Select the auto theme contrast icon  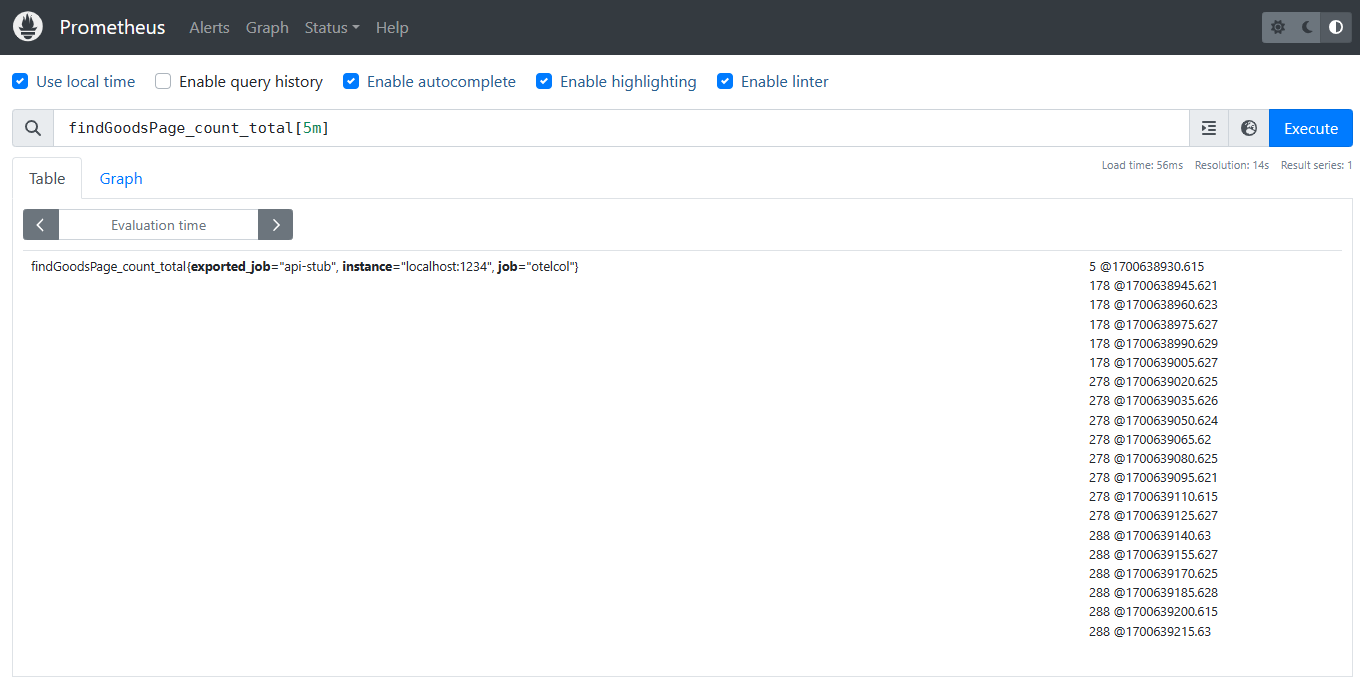(1336, 27)
